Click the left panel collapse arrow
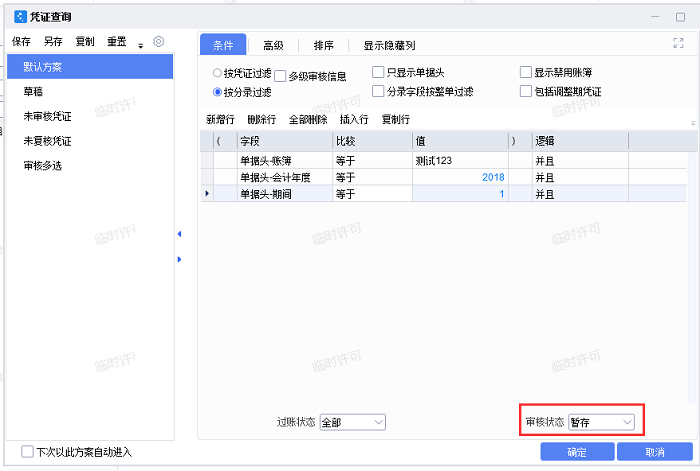Image resolution: width=700 pixels, height=471 pixels. point(179,234)
